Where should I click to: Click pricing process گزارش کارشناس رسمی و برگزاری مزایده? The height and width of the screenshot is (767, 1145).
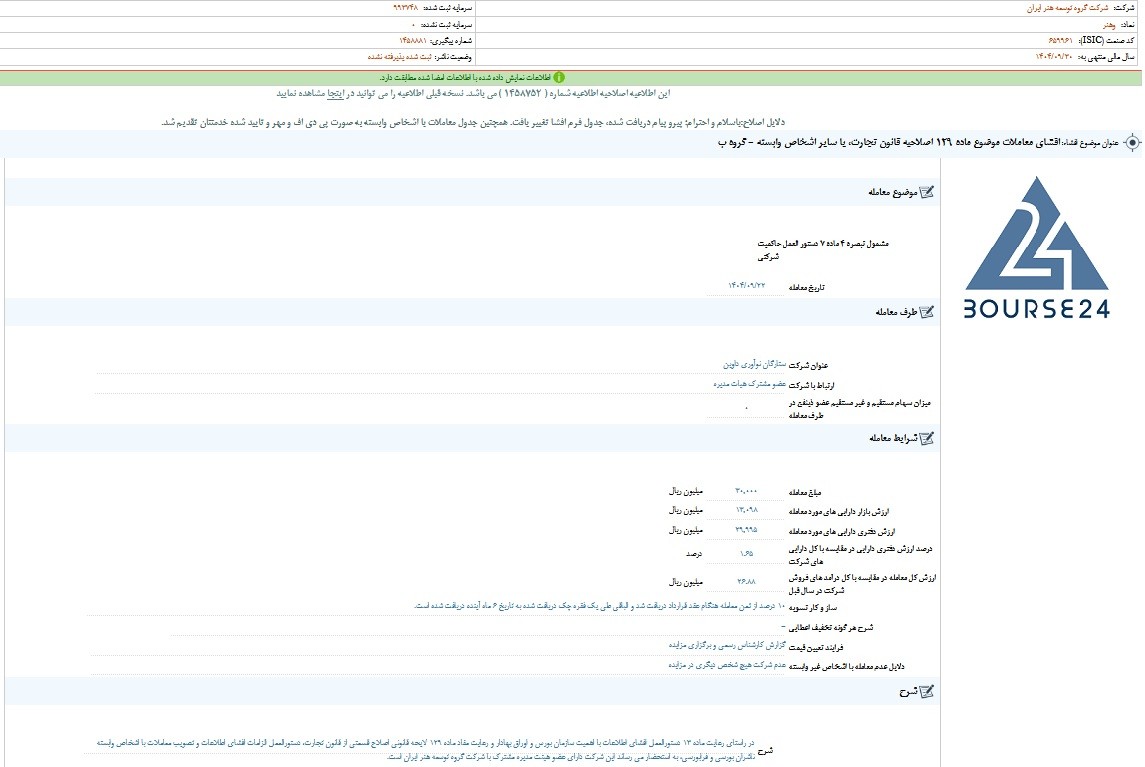(x=727, y=646)
